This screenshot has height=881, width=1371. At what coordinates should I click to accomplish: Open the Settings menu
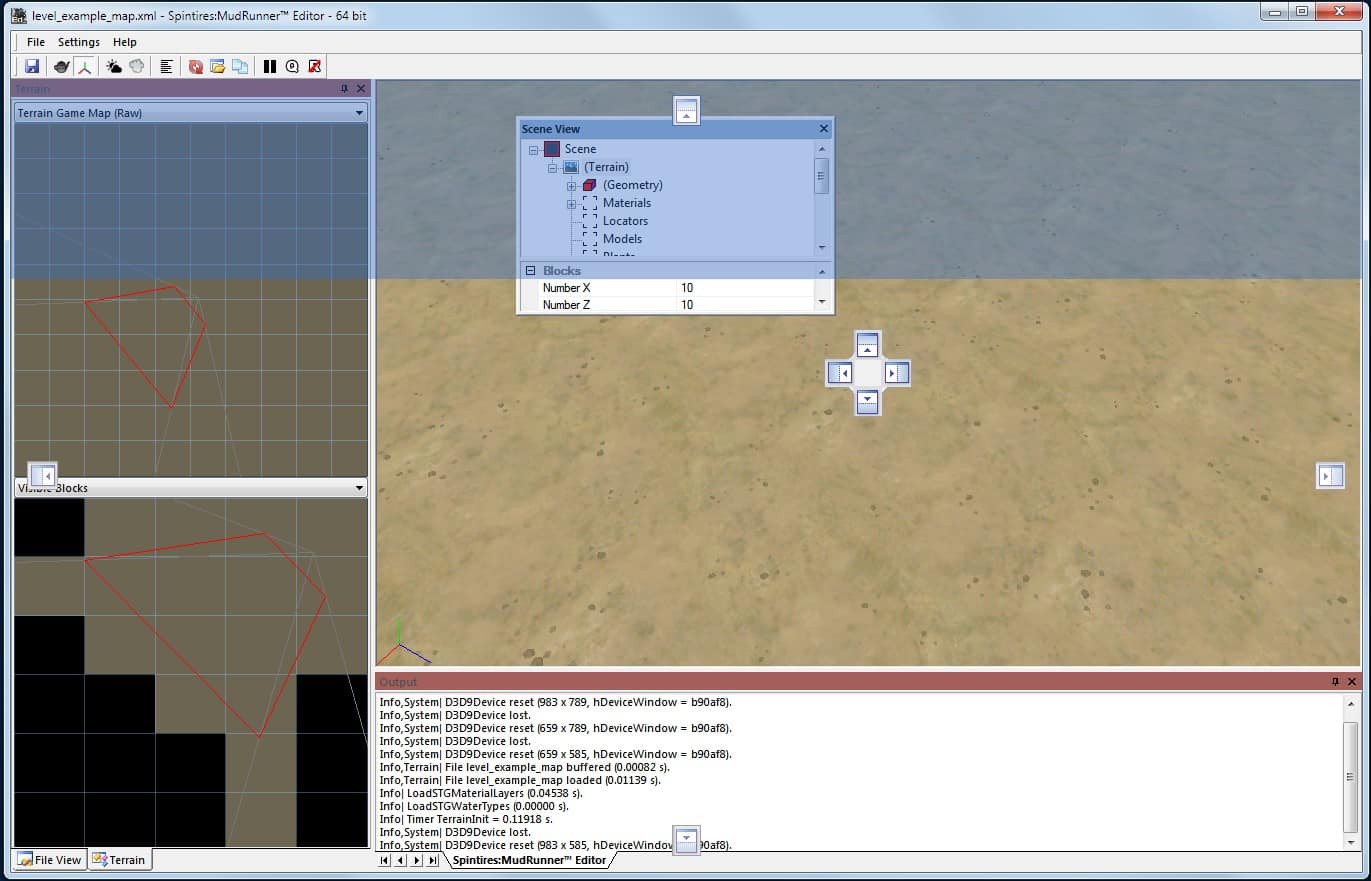[x=78, y=42]
